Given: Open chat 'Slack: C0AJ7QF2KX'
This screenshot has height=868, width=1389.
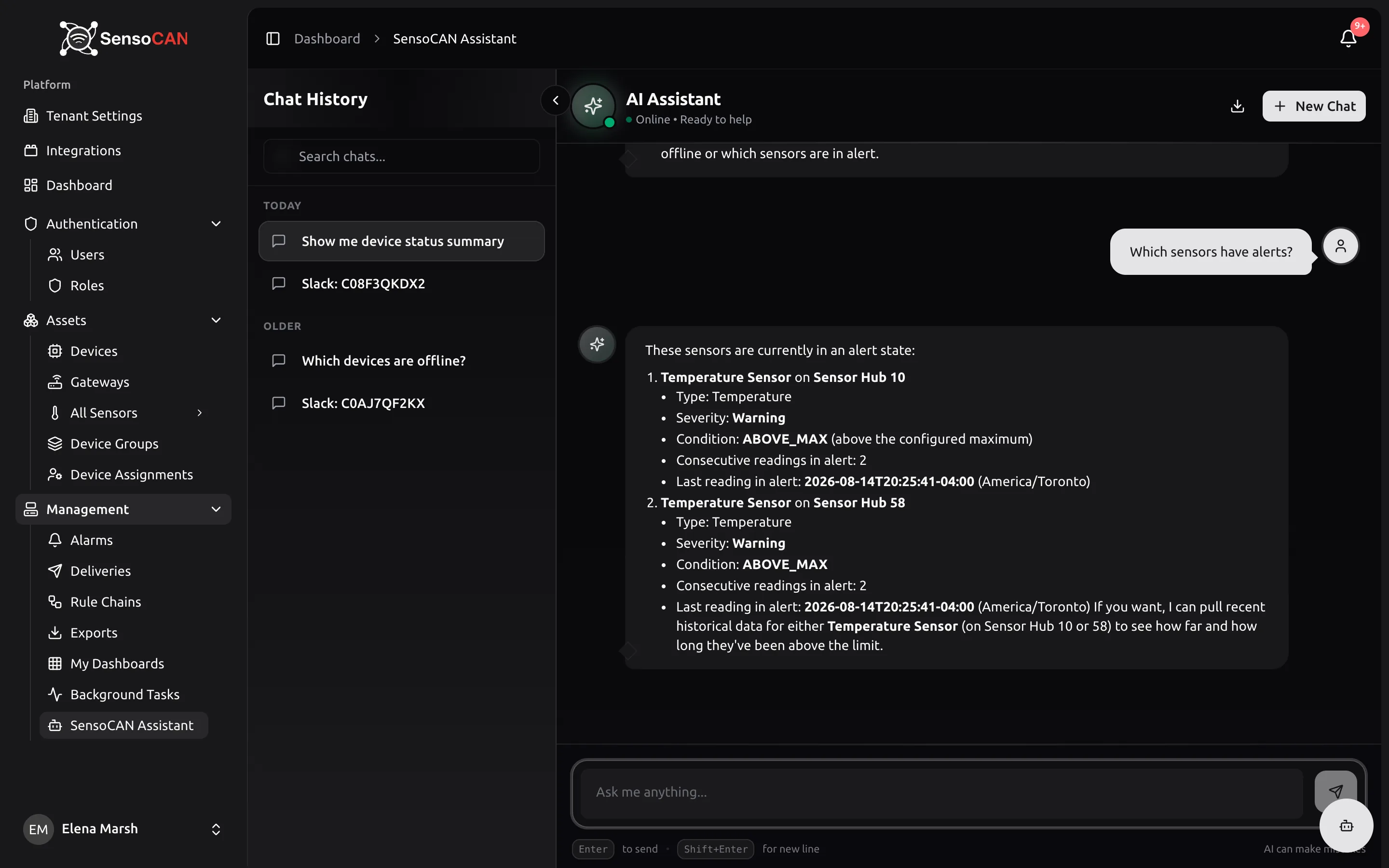Looking at the screenshot, I should pos(402,403).
